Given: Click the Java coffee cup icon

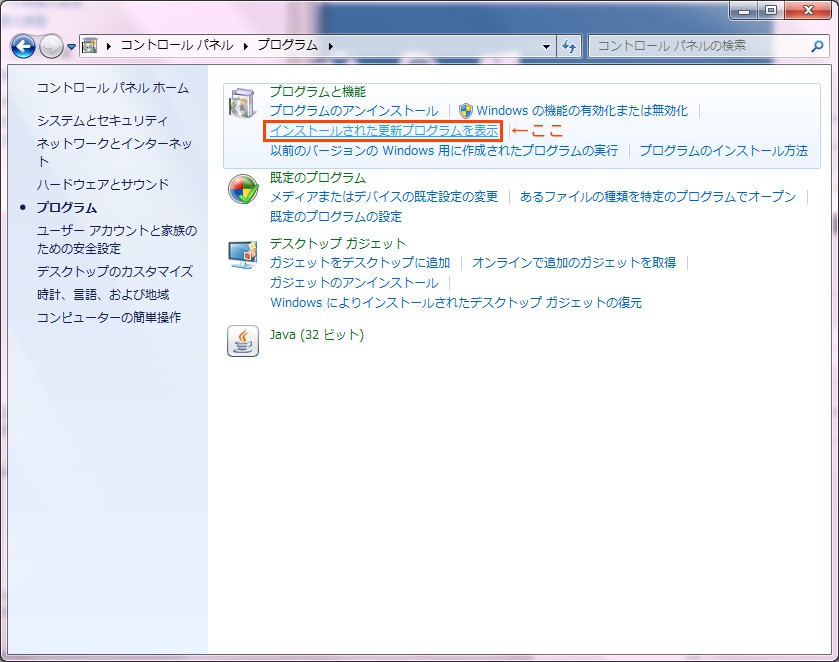Looking at the screenshot, I should [x=243, y=341].
